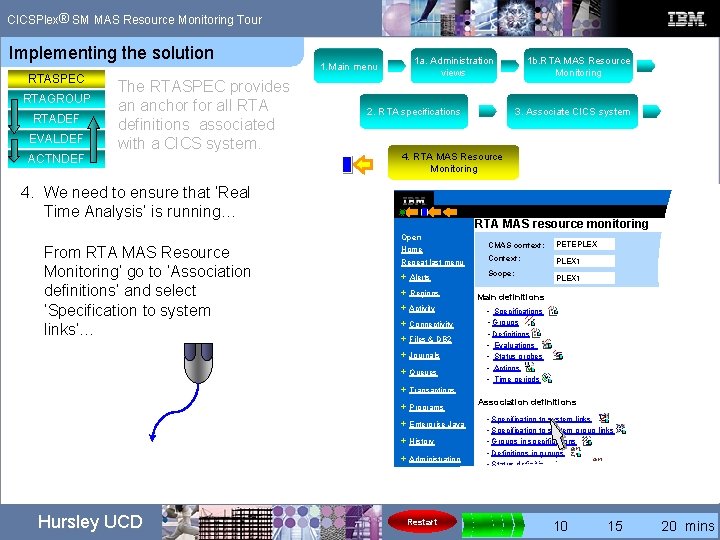
Task: Click the ACTNDEF box
Action: [56, 158]
